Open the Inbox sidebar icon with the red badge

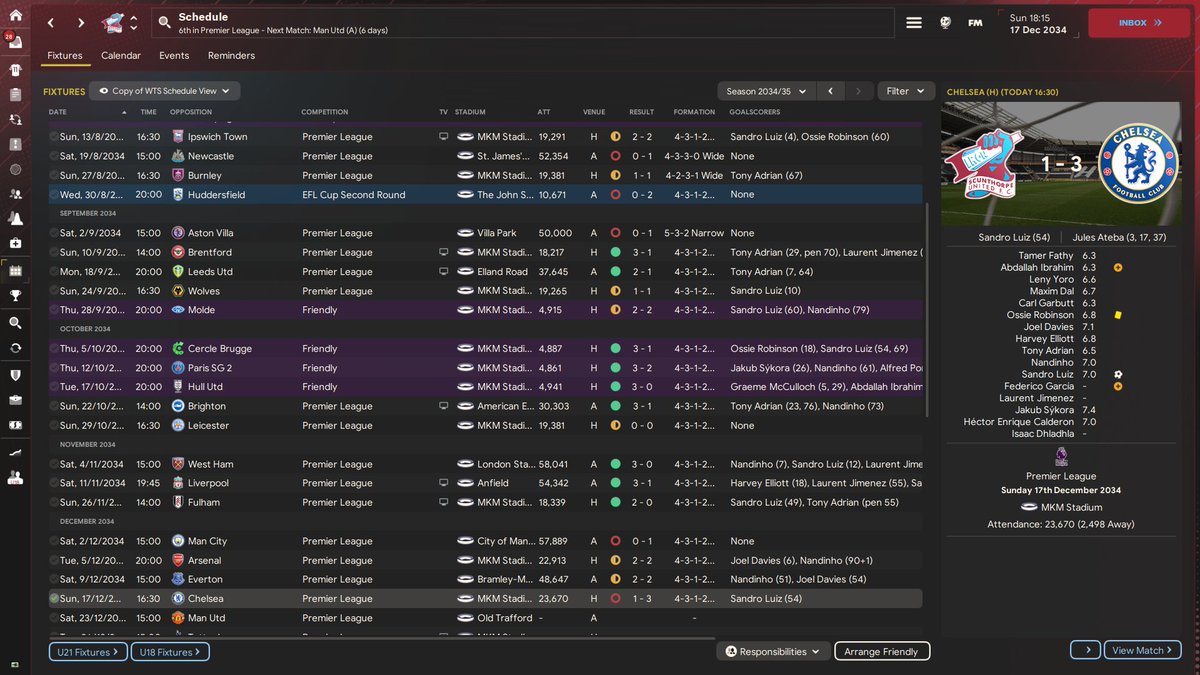coord(14,40)
